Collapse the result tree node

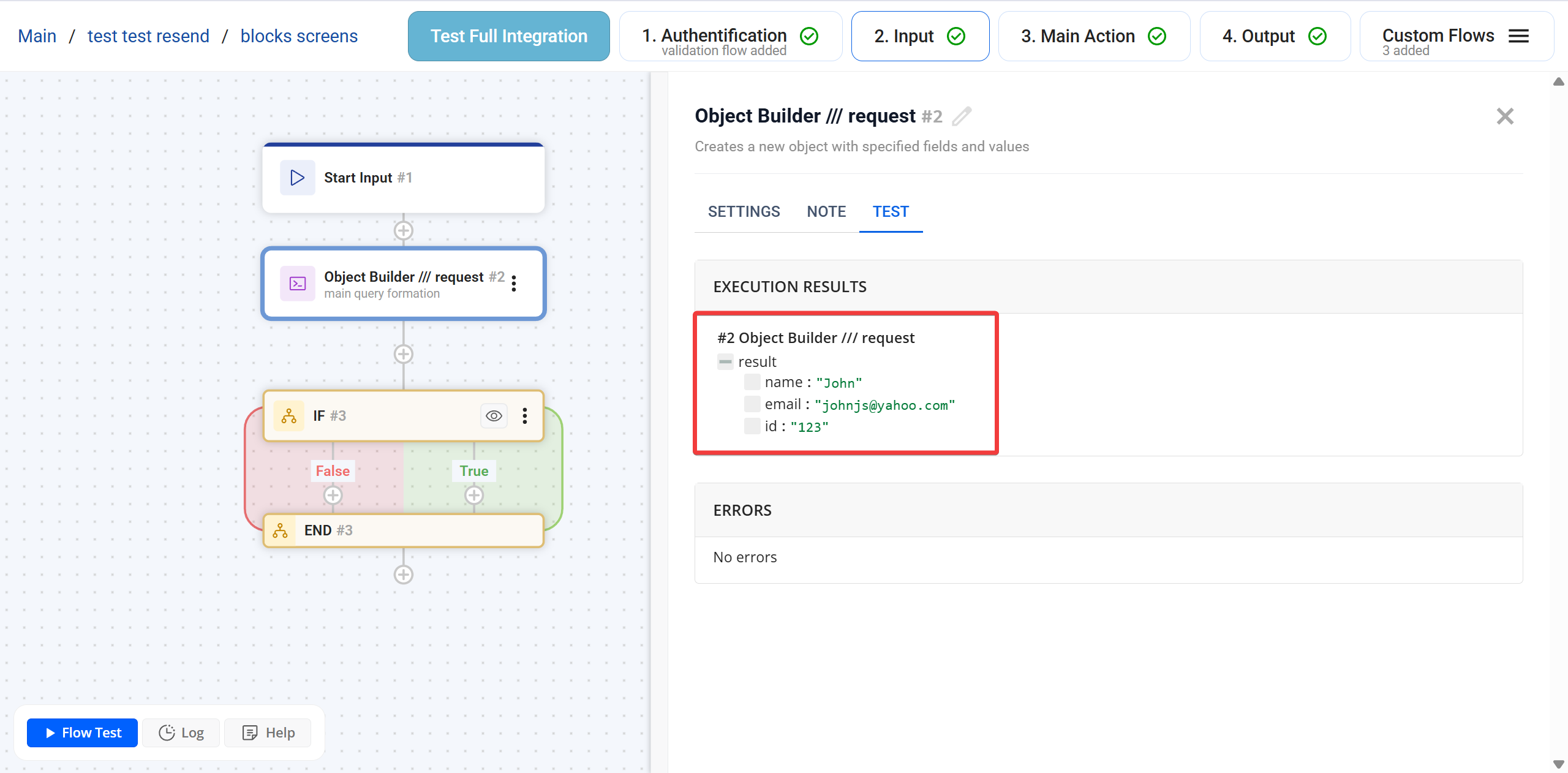point(725,362)
